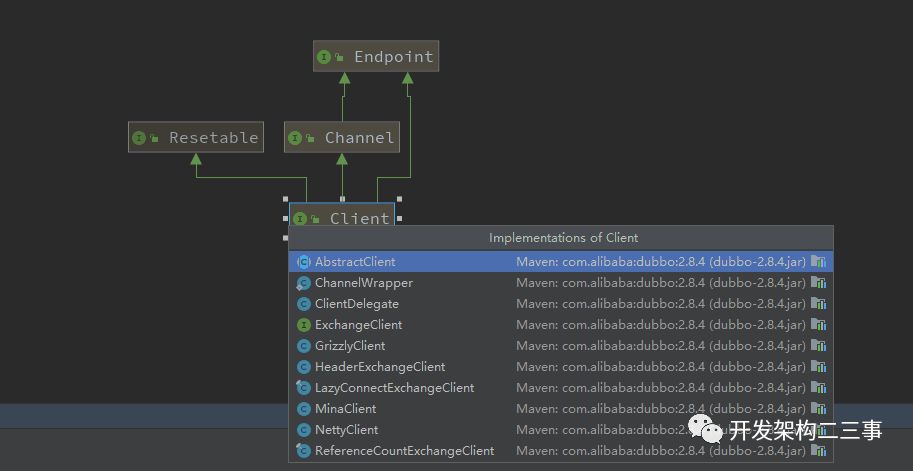Click the class icon beside NettyClient
The image size is (913, 471).
pos(304,430)
